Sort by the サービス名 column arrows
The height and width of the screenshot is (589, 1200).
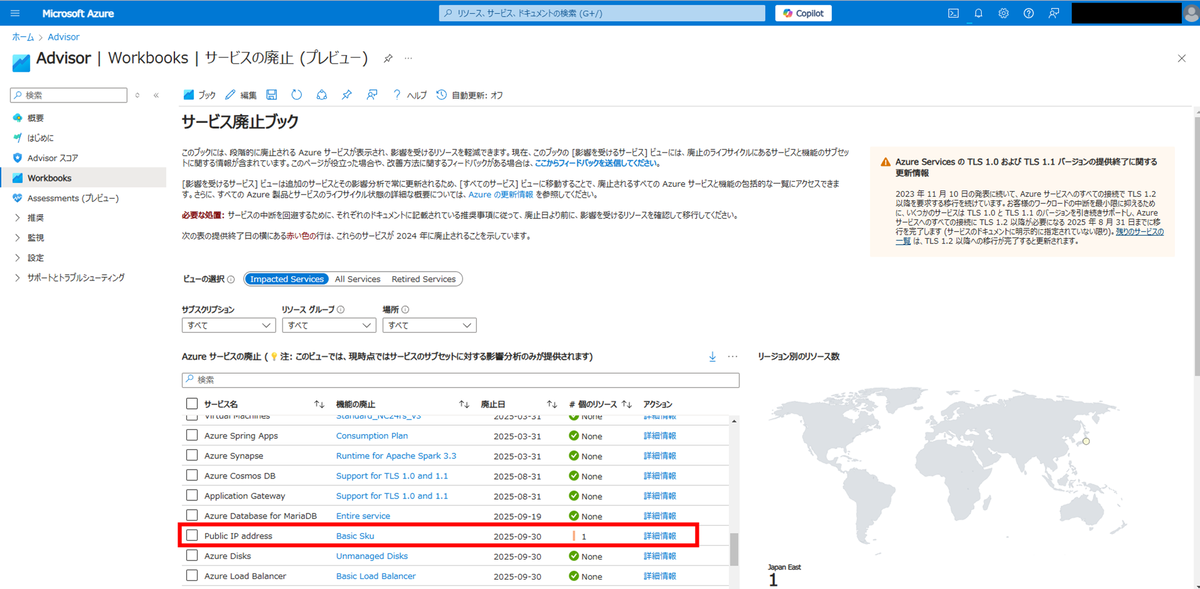point(319,404)
